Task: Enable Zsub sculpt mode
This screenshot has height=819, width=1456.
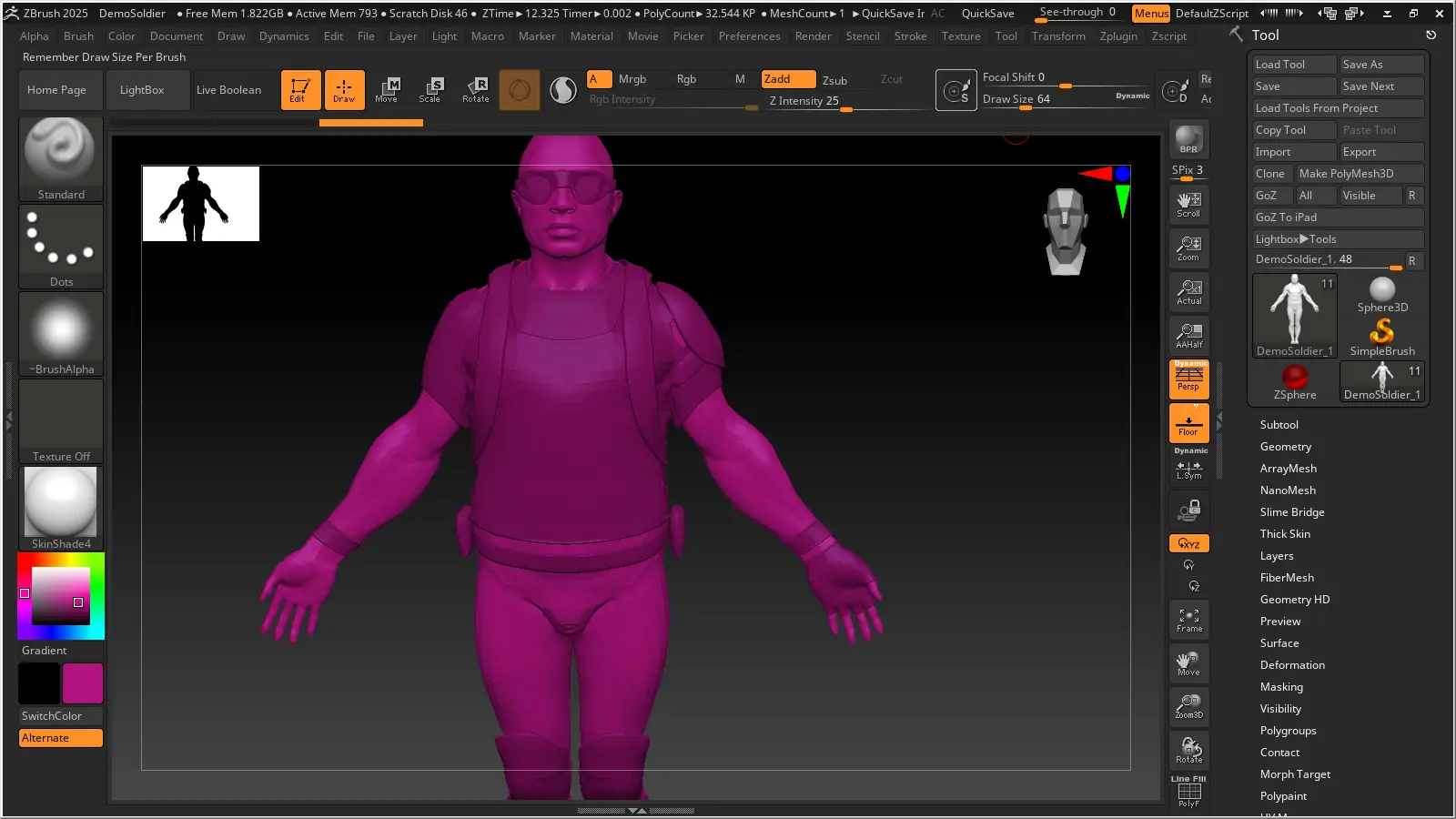Action: [x=834, y=80]
